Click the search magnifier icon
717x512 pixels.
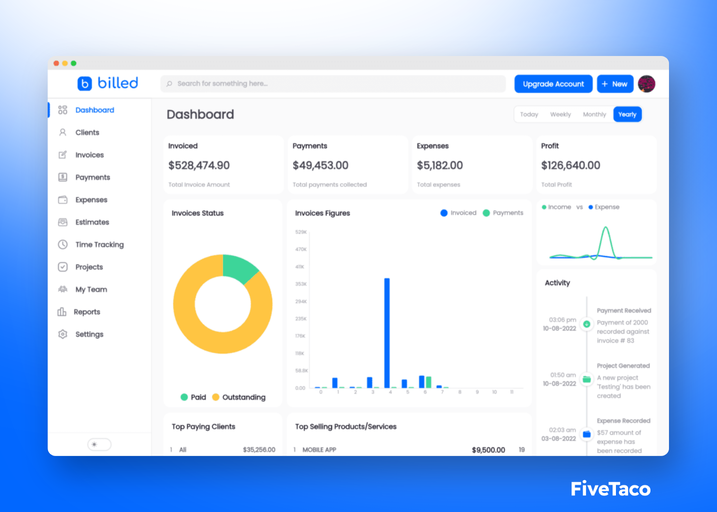[x=169, y=84]
